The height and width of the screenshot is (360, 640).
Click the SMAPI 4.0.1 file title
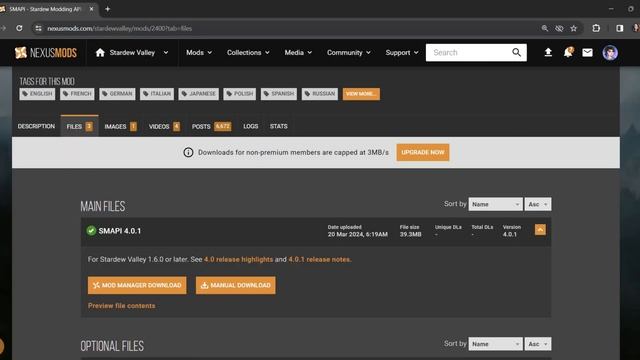tap(120, 231)
